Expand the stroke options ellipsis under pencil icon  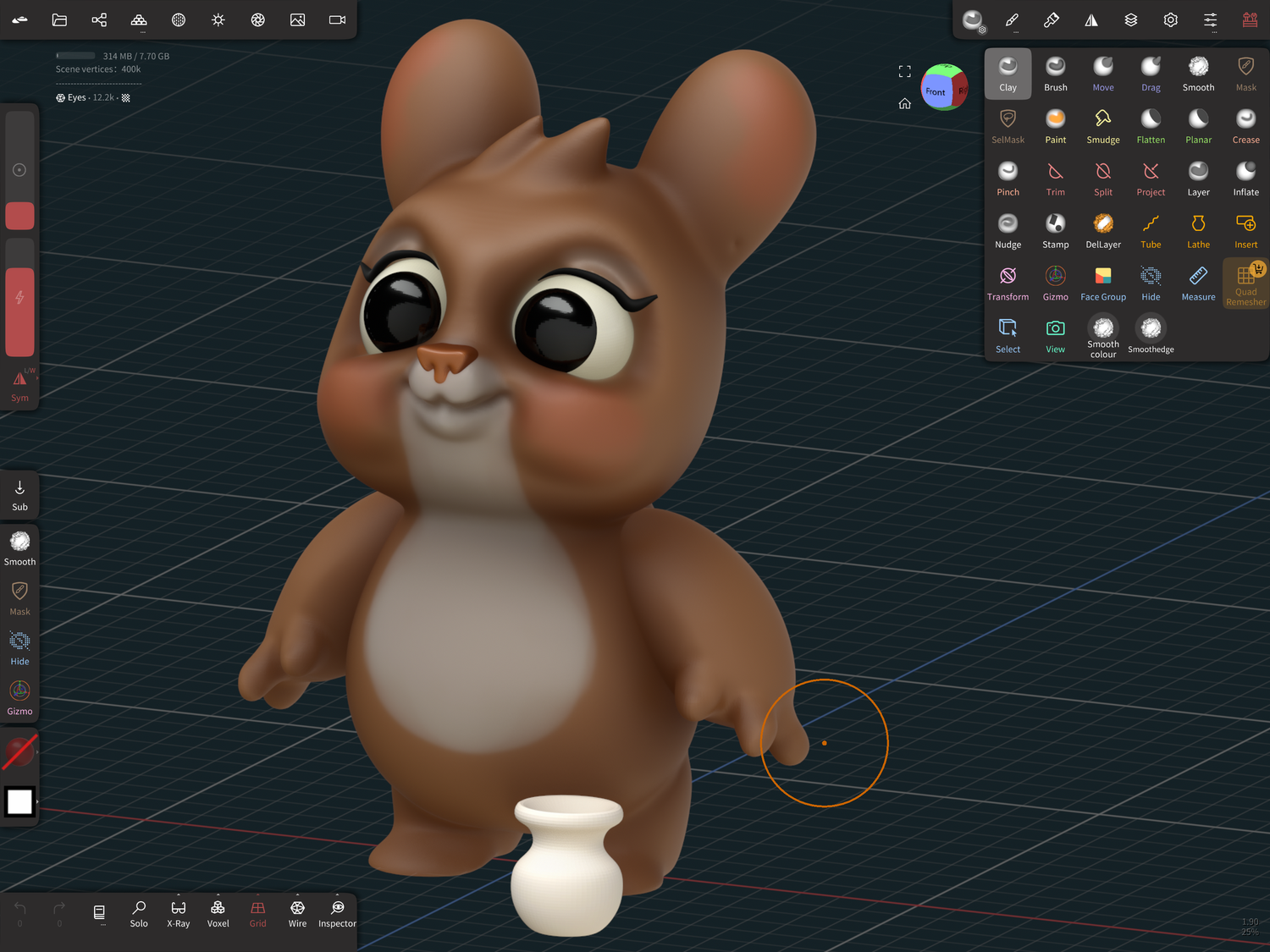(1014, 32)
